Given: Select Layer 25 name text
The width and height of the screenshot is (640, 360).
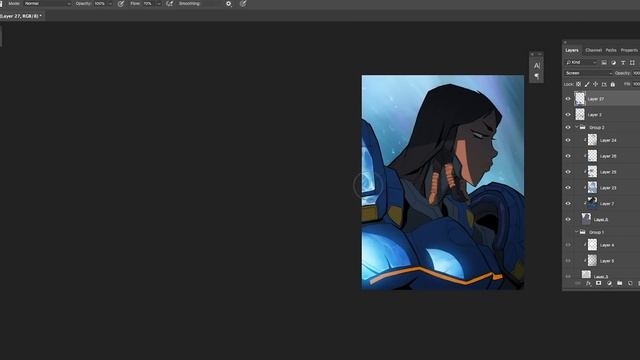Looking at the screenshot, I should pos(608,172).
